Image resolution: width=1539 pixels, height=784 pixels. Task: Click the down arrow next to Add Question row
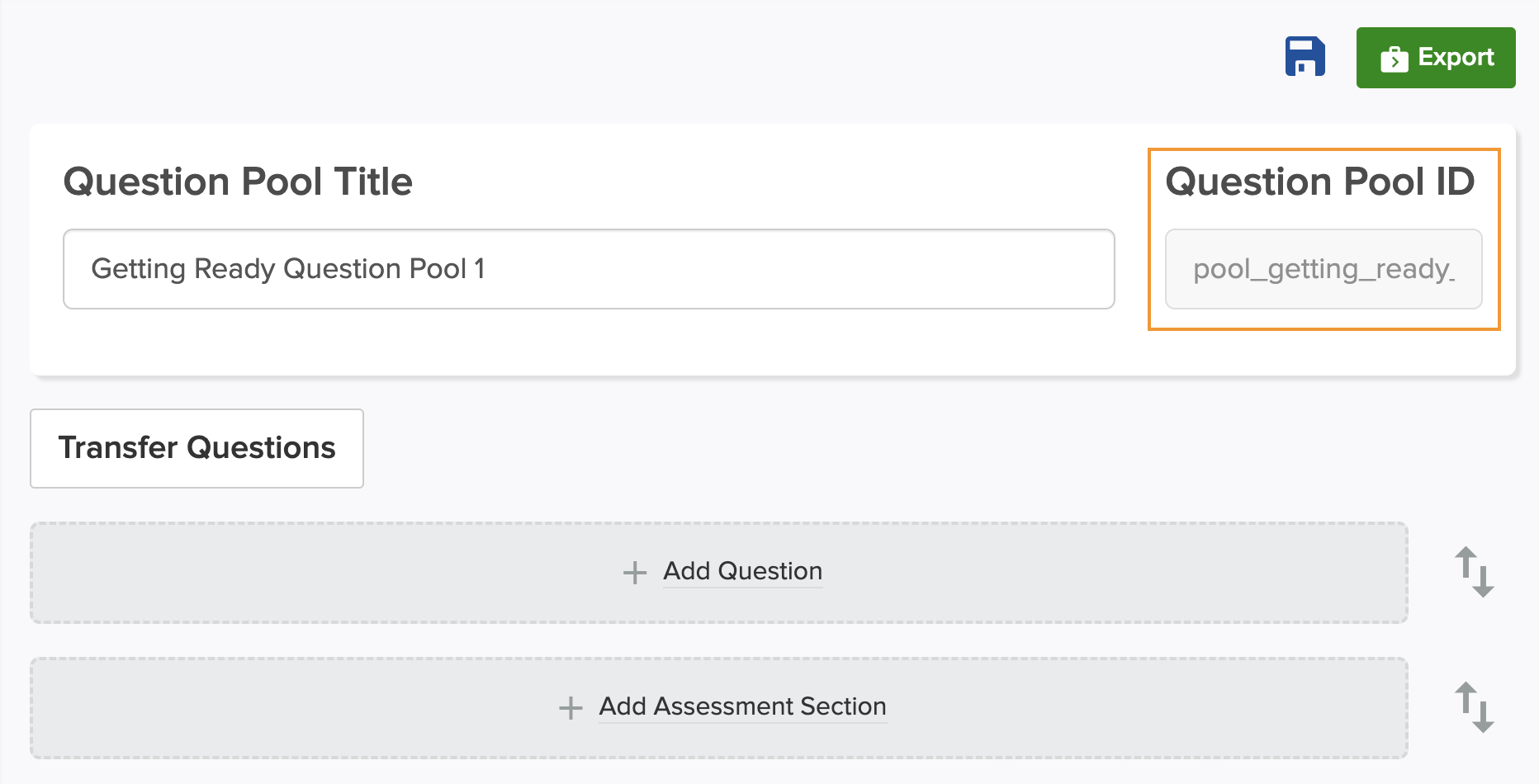[x=1484, y=581]
